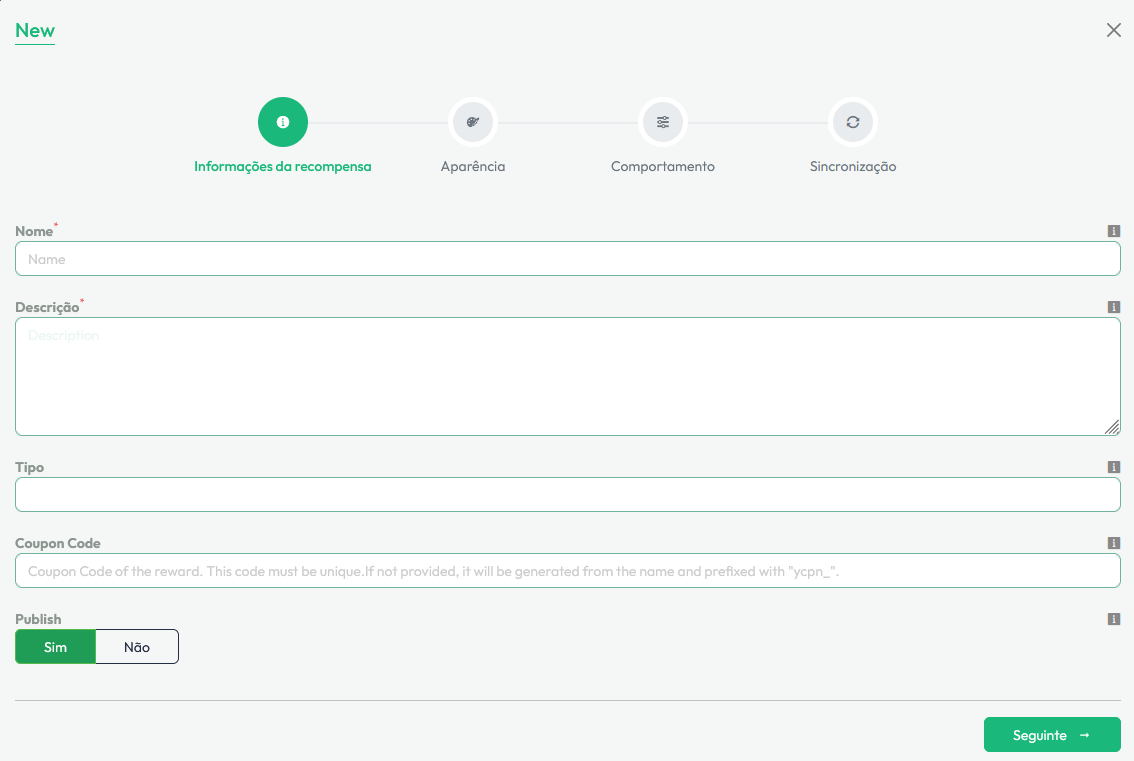
Task: Close the New reward dialog
Action: (1113, 30)
